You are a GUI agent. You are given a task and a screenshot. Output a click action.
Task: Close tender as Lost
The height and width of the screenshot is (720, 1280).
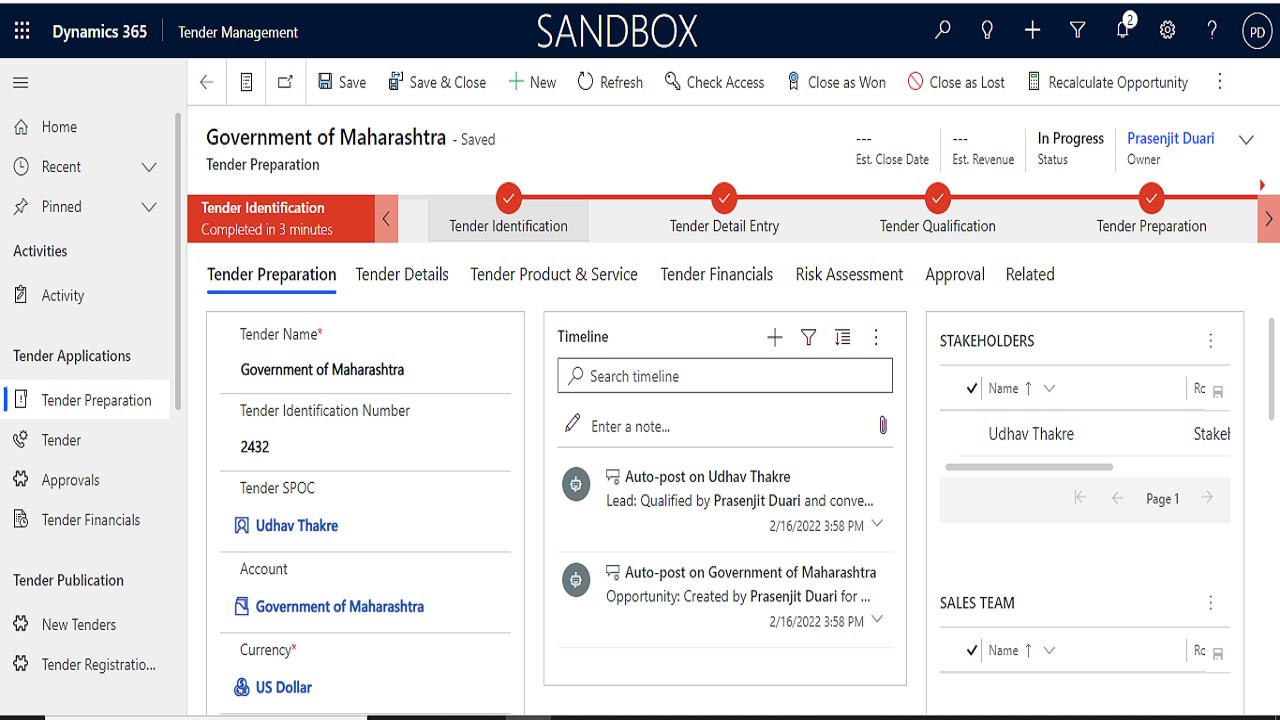(956, 82)
